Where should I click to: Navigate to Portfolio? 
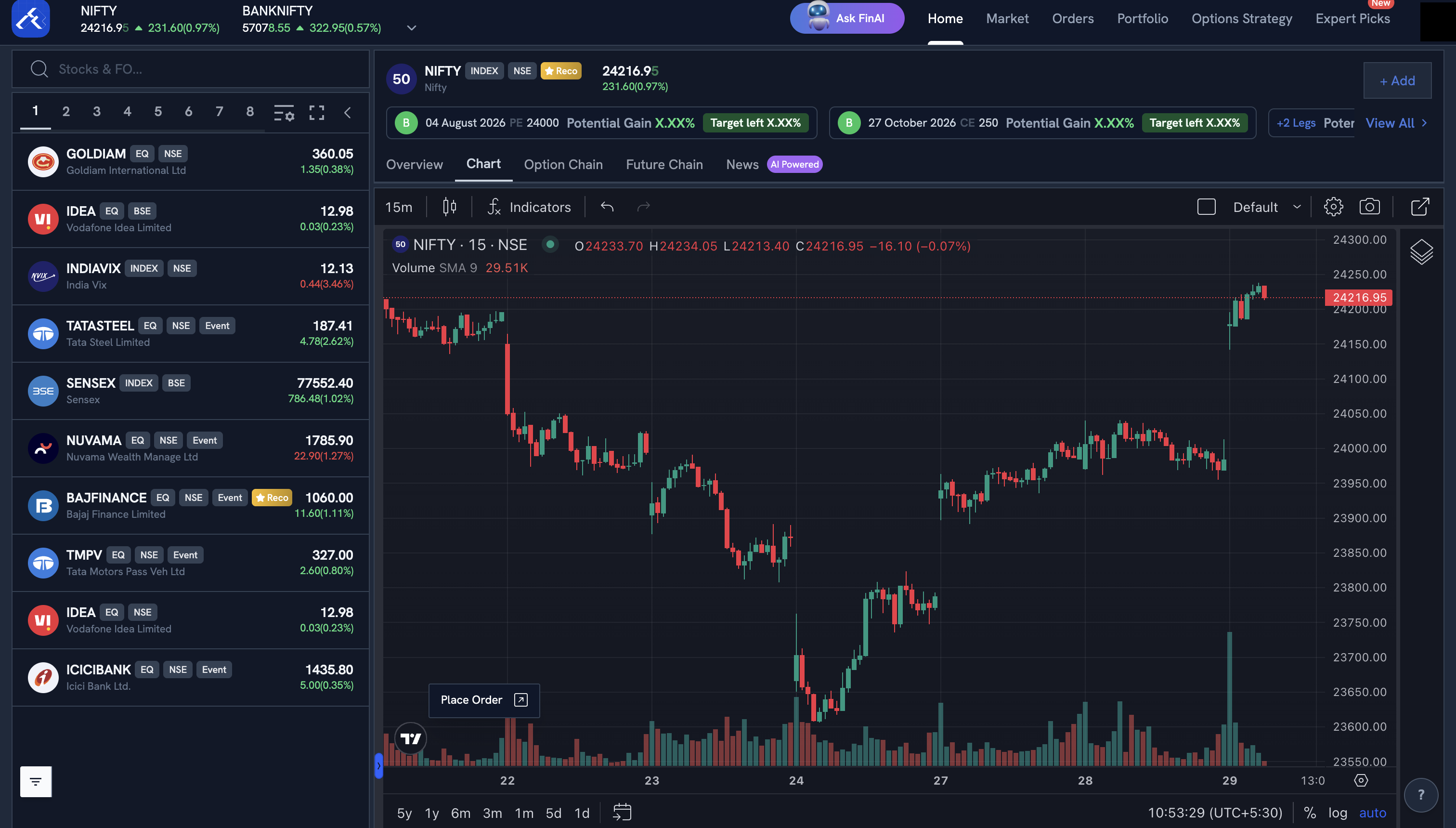(x=1142, y=18)
